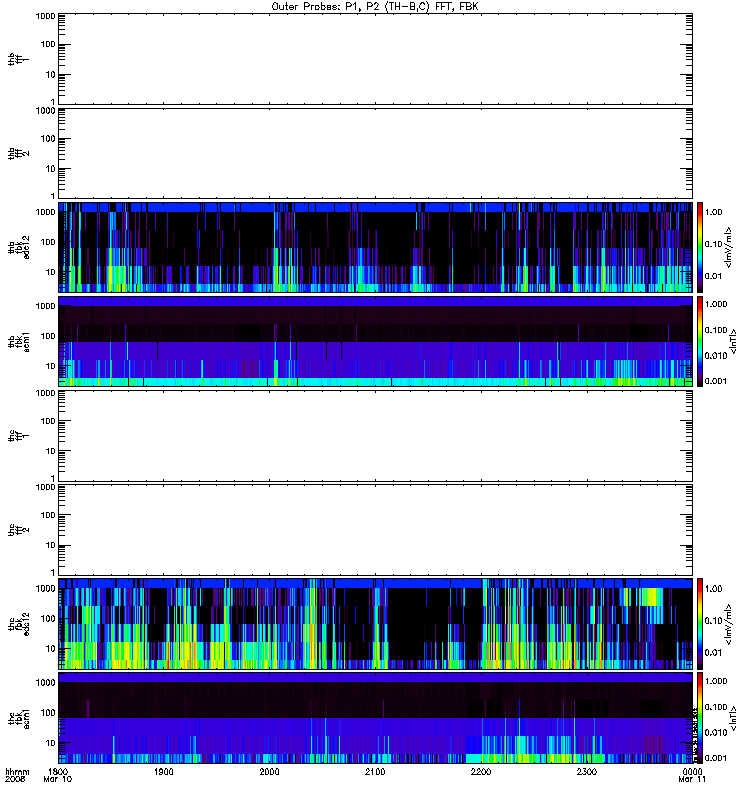
Task: Click the 'thc fbk scm1' panel axis label
Action: [18, 718]
